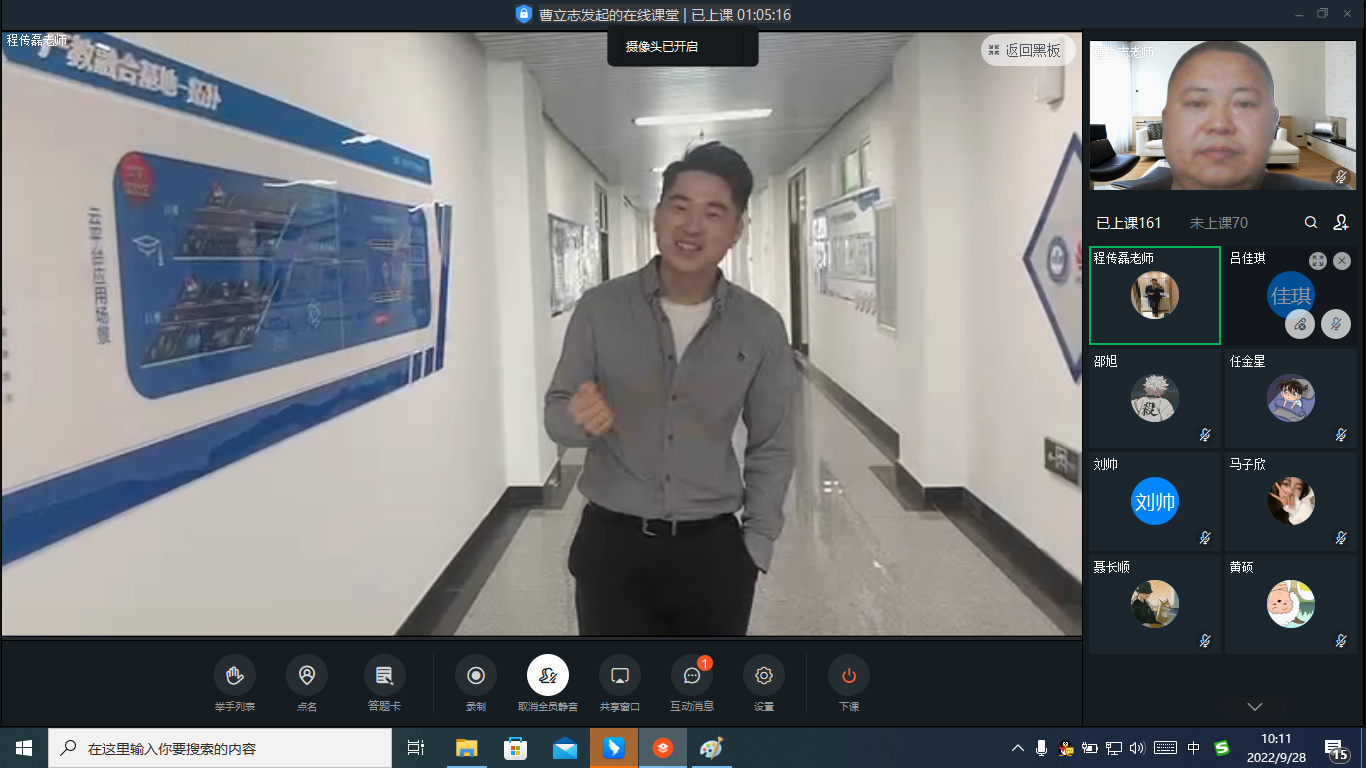Image resolution: width=1366 pixels, height=768 pixels.
Task: Search participants with the magnifier icon
Action: [x=1310, y=223]
